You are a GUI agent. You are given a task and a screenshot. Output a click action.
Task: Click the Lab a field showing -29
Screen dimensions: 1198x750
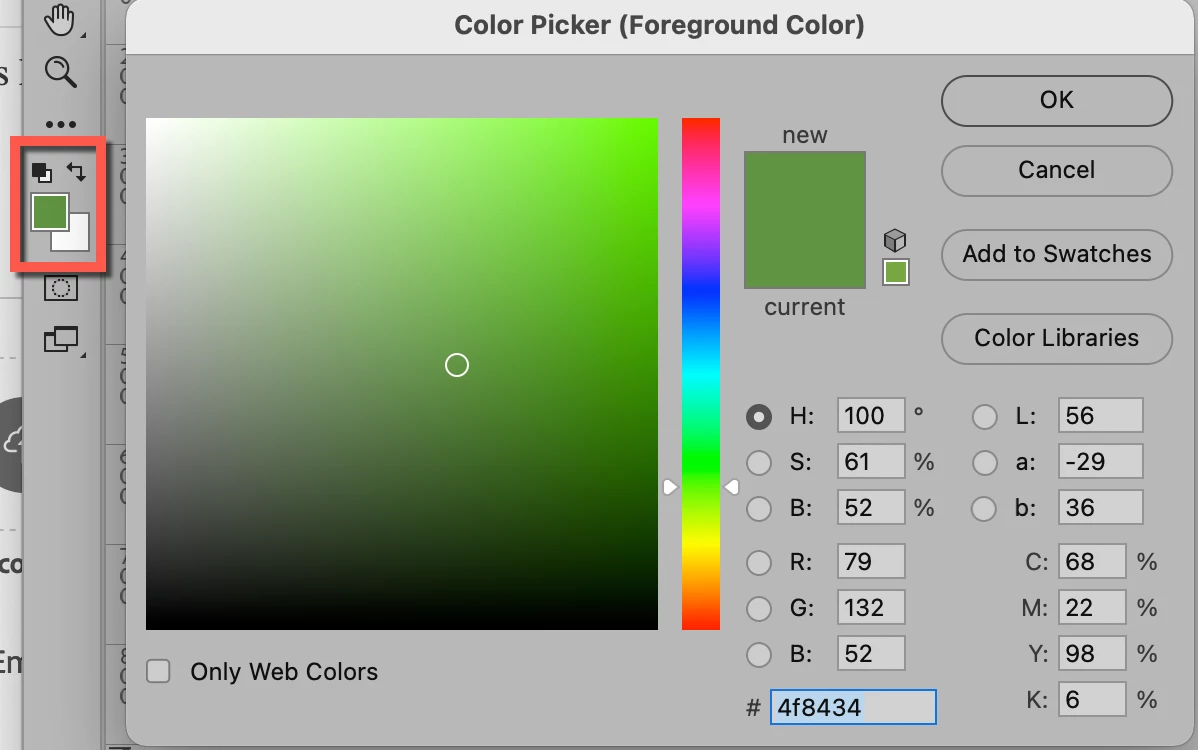point(1100,461)
